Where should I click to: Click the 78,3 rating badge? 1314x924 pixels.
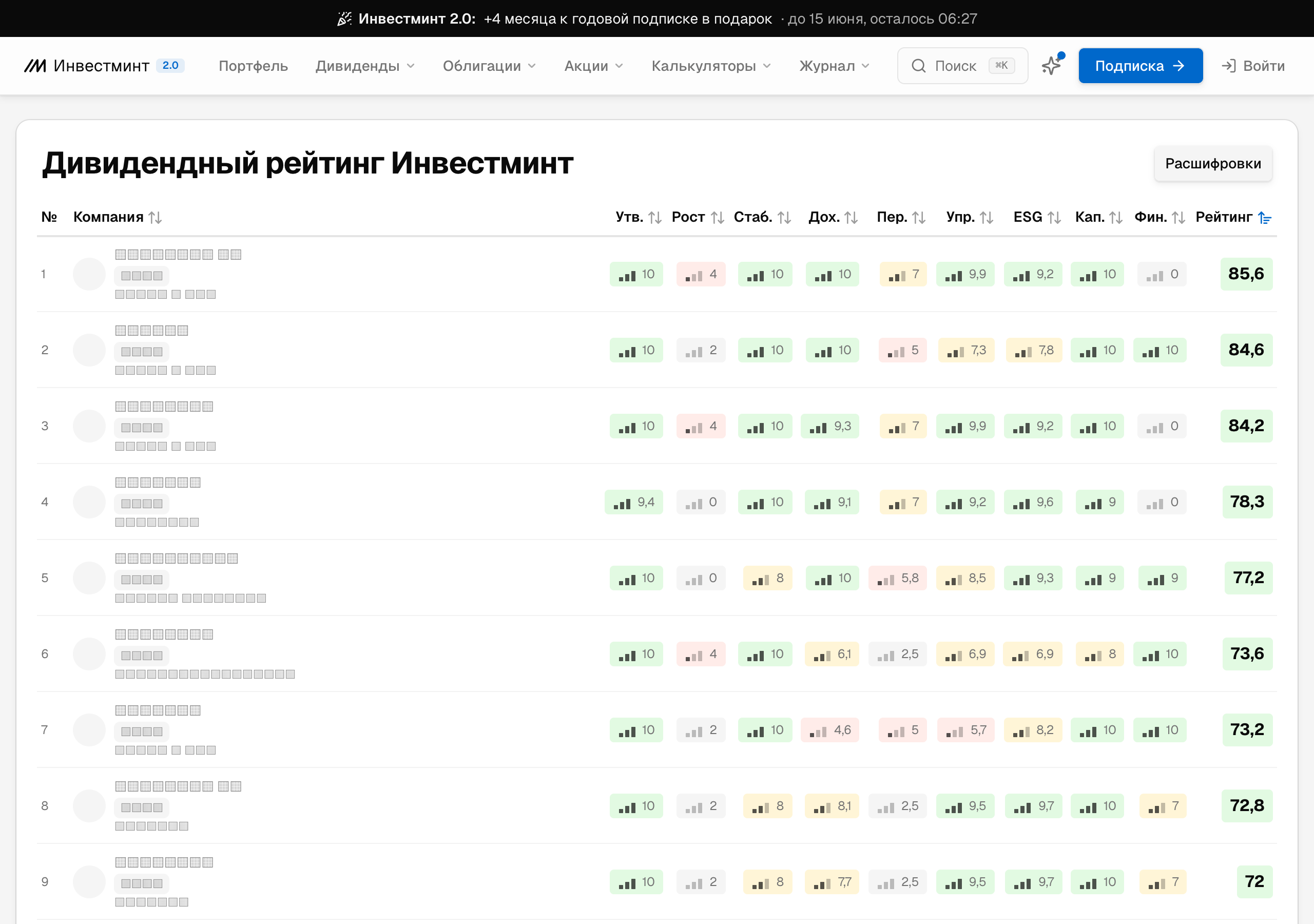point(1247,502)
